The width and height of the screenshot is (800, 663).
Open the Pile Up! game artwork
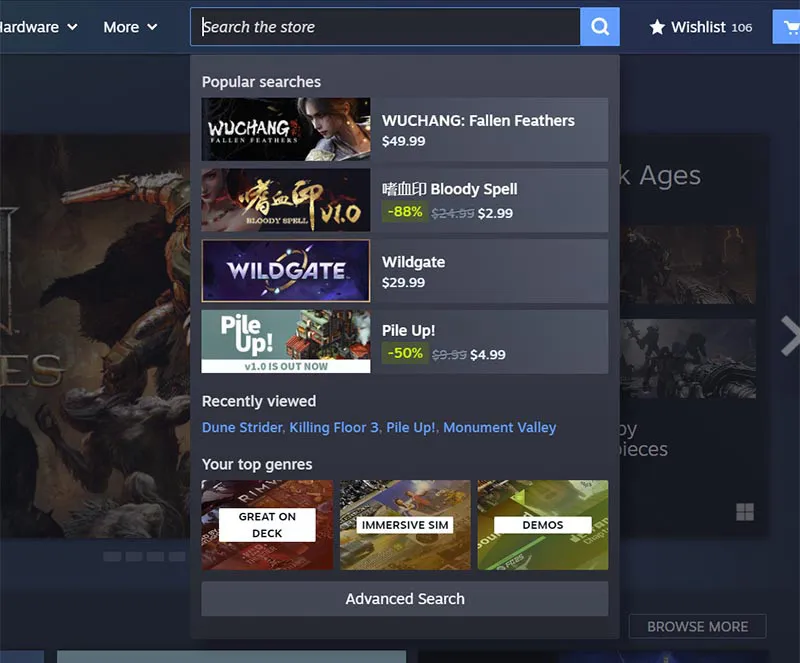pyautogui.click(x=286, y=342)
